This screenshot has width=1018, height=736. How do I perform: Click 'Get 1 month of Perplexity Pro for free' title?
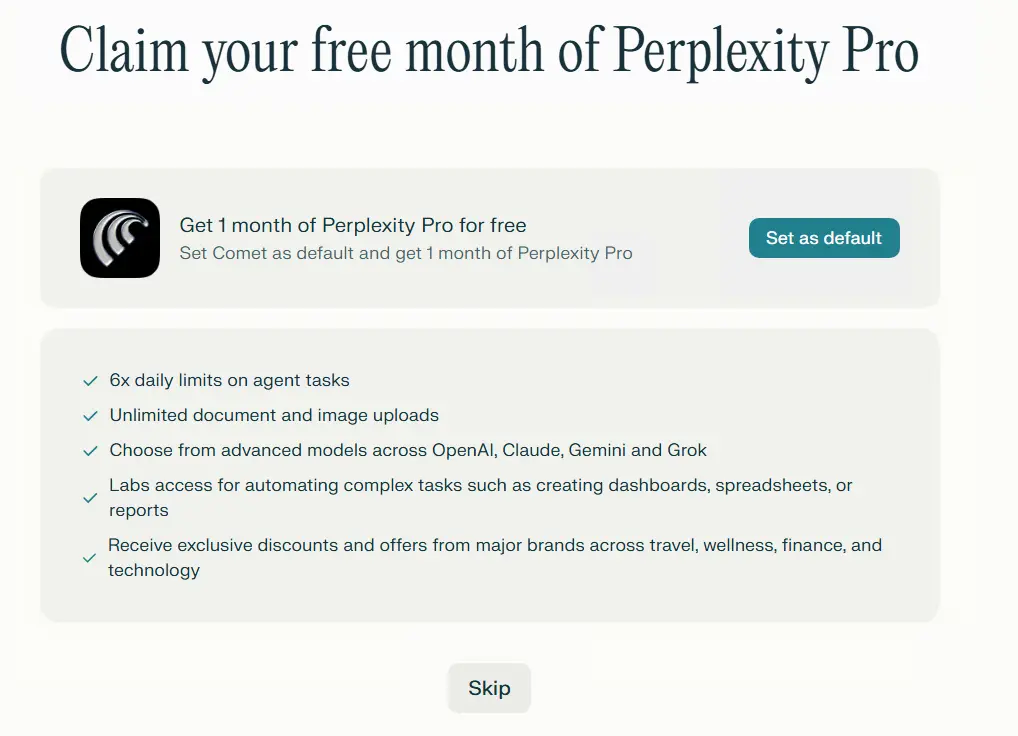coord(353,225)
